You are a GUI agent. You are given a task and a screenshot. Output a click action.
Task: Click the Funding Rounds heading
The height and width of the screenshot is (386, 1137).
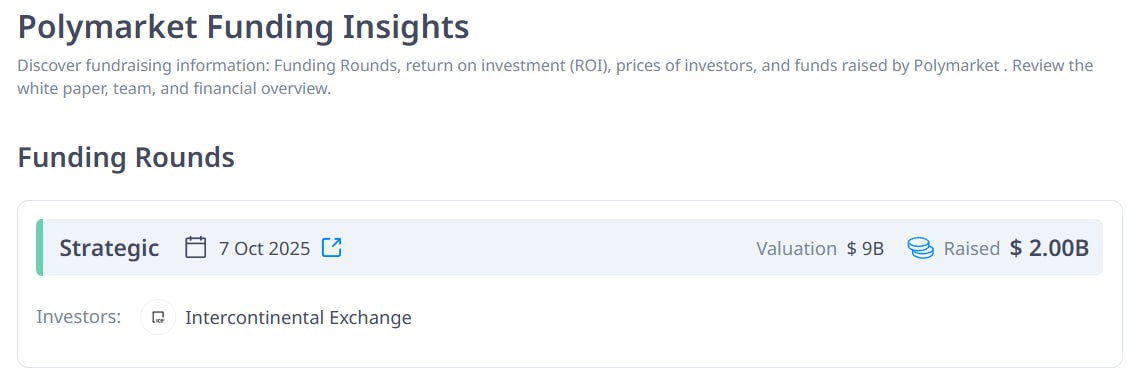point(126,157)
